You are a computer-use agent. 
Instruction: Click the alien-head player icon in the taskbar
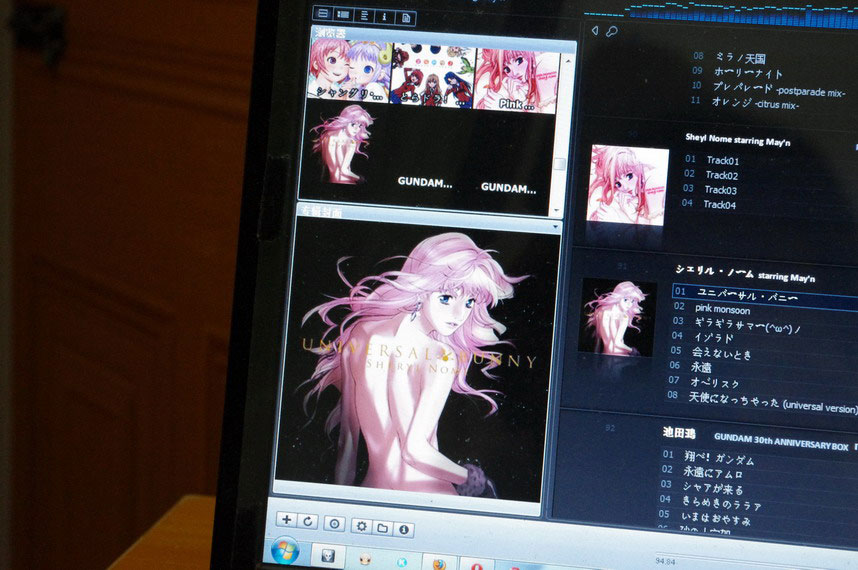tap(328, 556)
